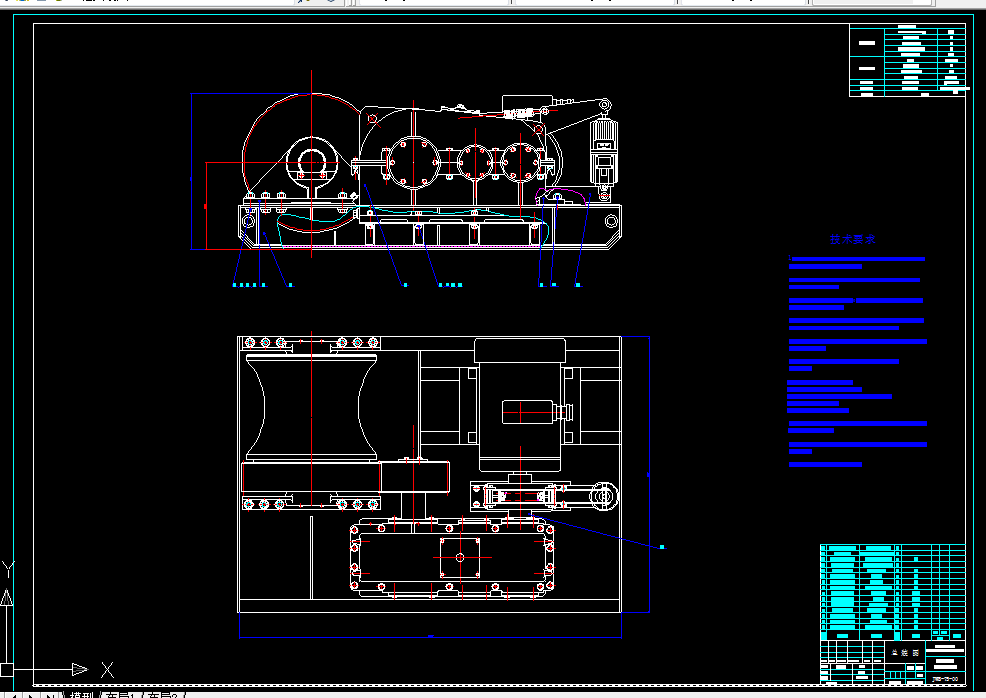Select the 总装图 title block text
This screenshot has width=986, height=698.
(905, 653)
